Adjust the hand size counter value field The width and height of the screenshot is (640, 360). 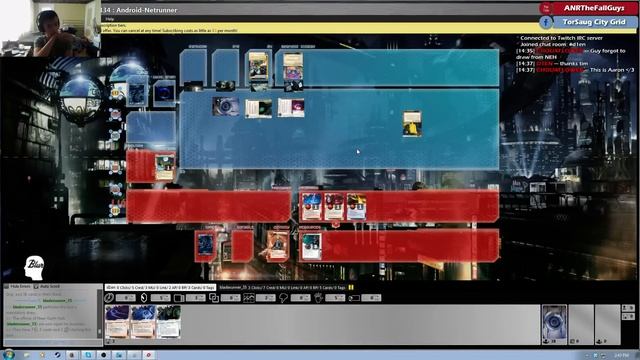point(336,298)
